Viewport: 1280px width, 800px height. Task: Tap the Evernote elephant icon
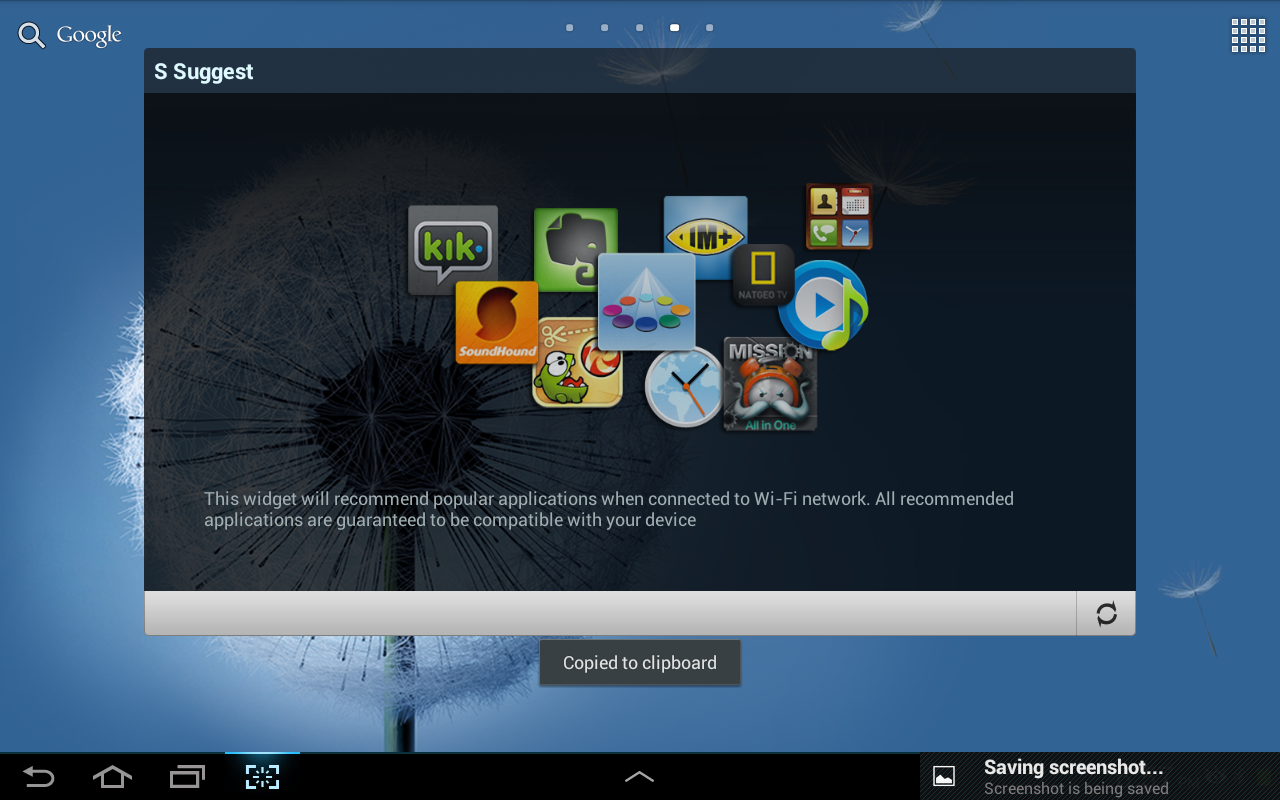point(575,250)
